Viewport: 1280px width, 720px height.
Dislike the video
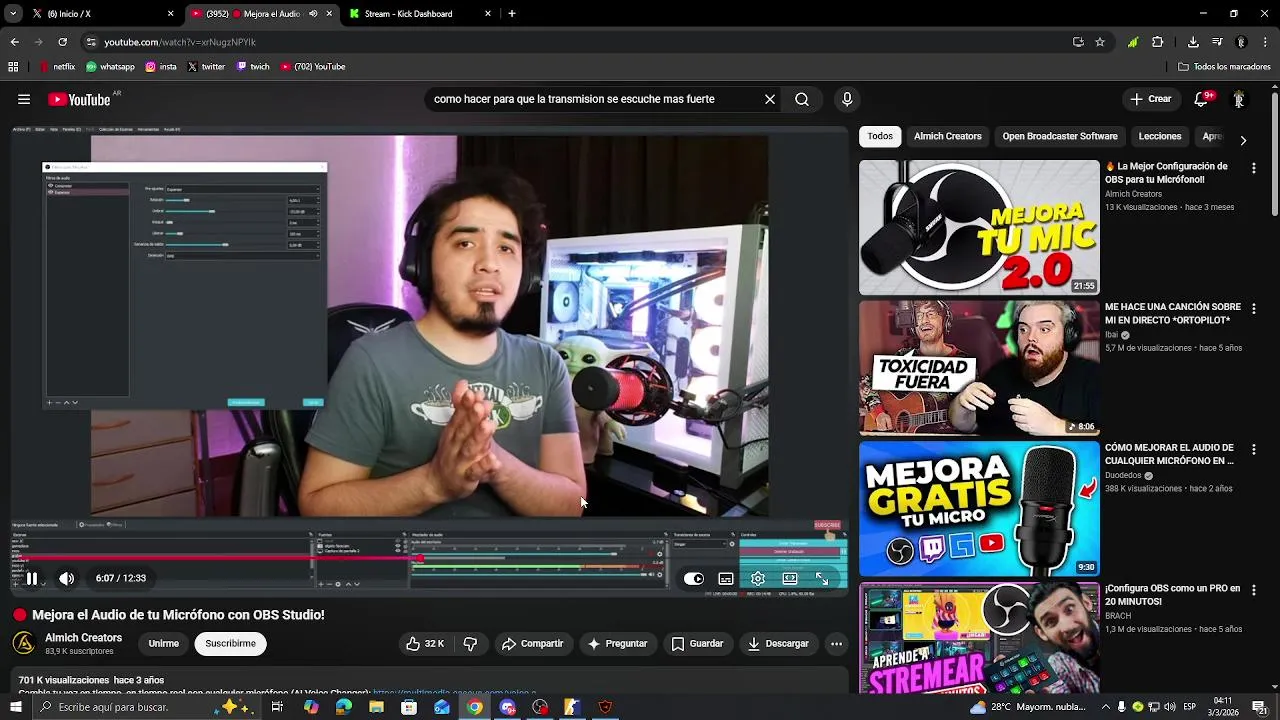point(470,644)
